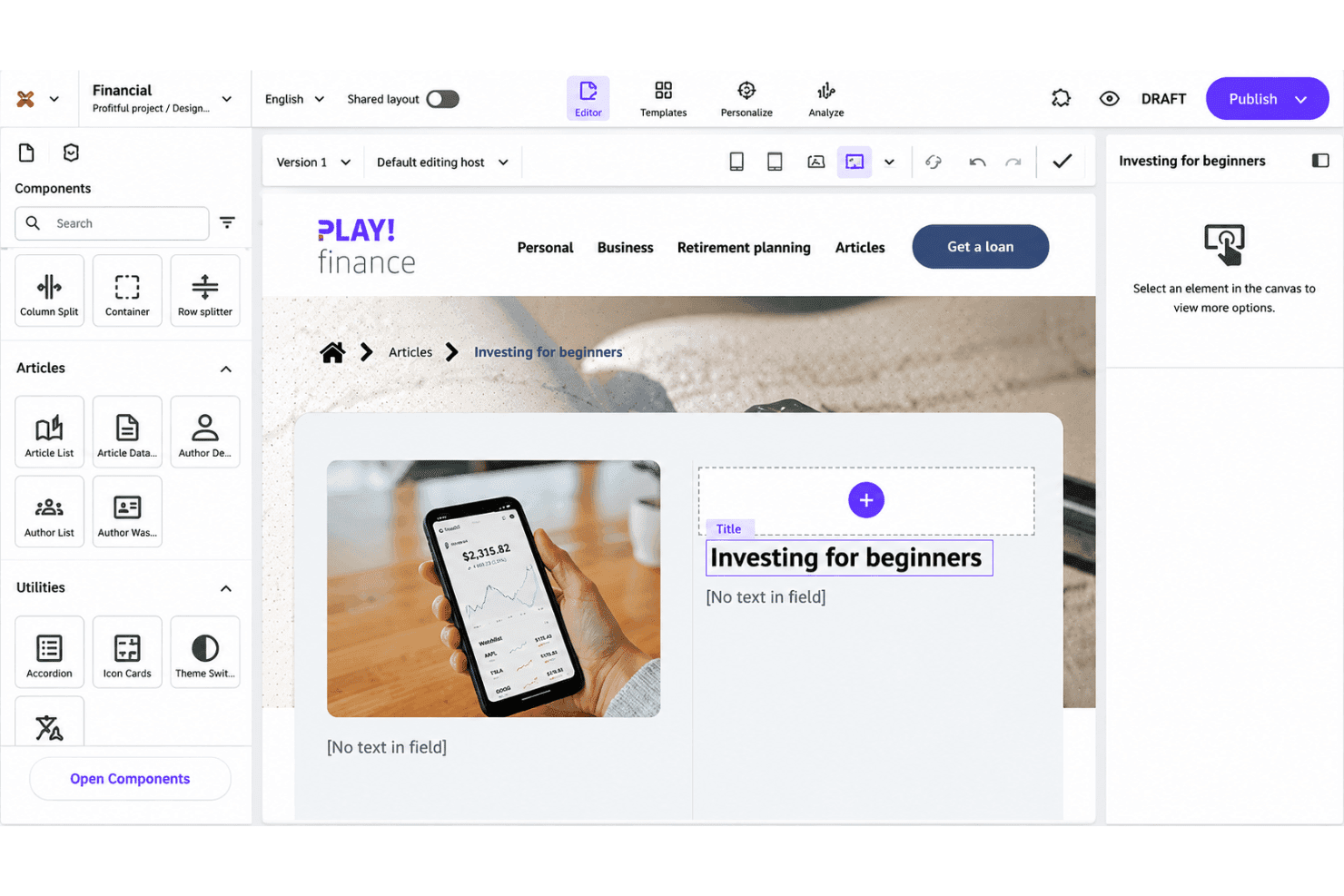Go to the Personalize tab

click(746, 98)
